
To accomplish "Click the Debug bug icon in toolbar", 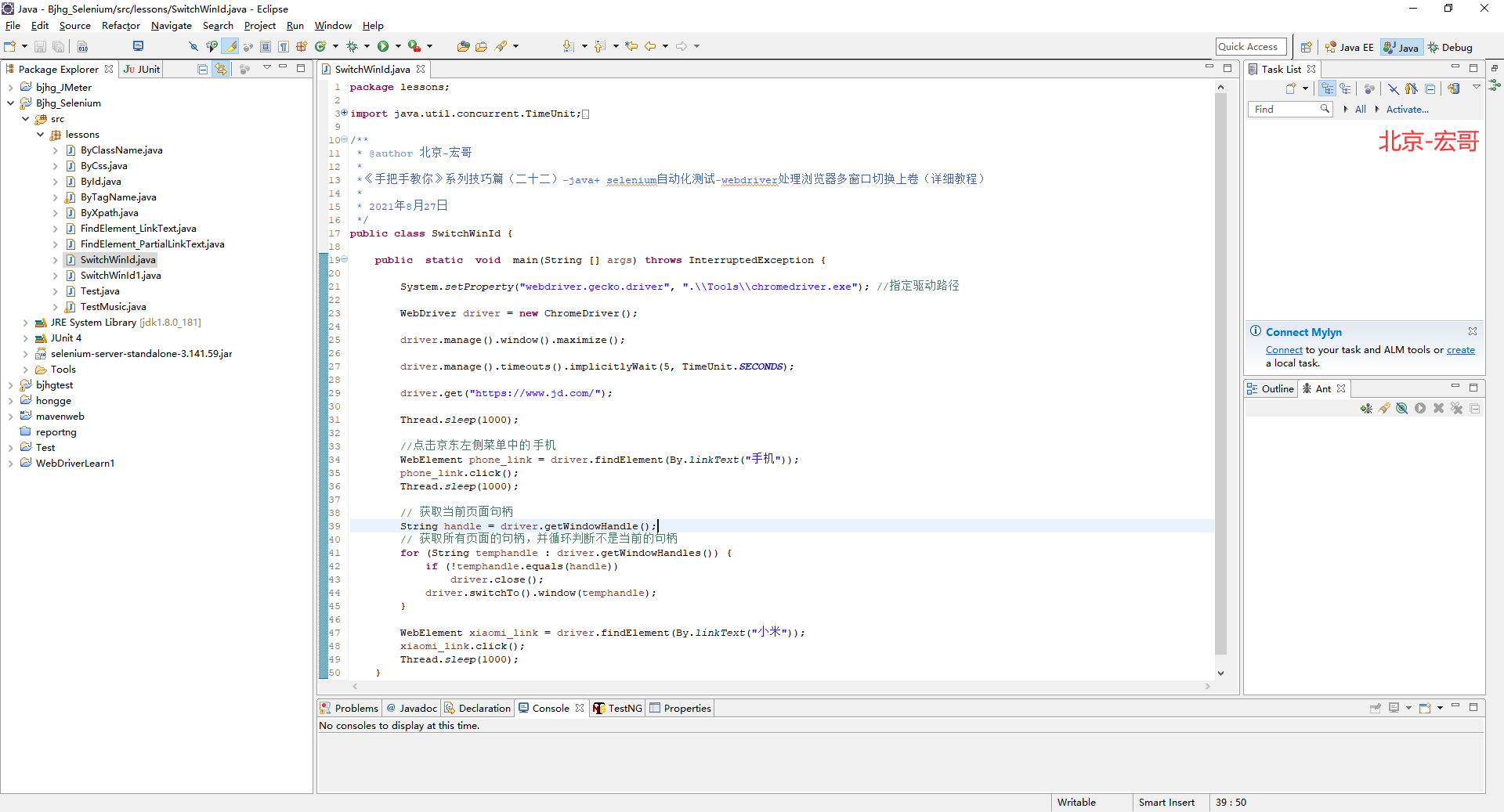I will [352, 47].
